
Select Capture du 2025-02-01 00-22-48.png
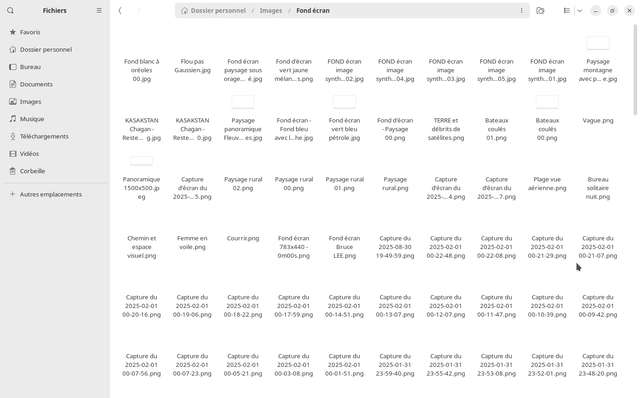446,247
